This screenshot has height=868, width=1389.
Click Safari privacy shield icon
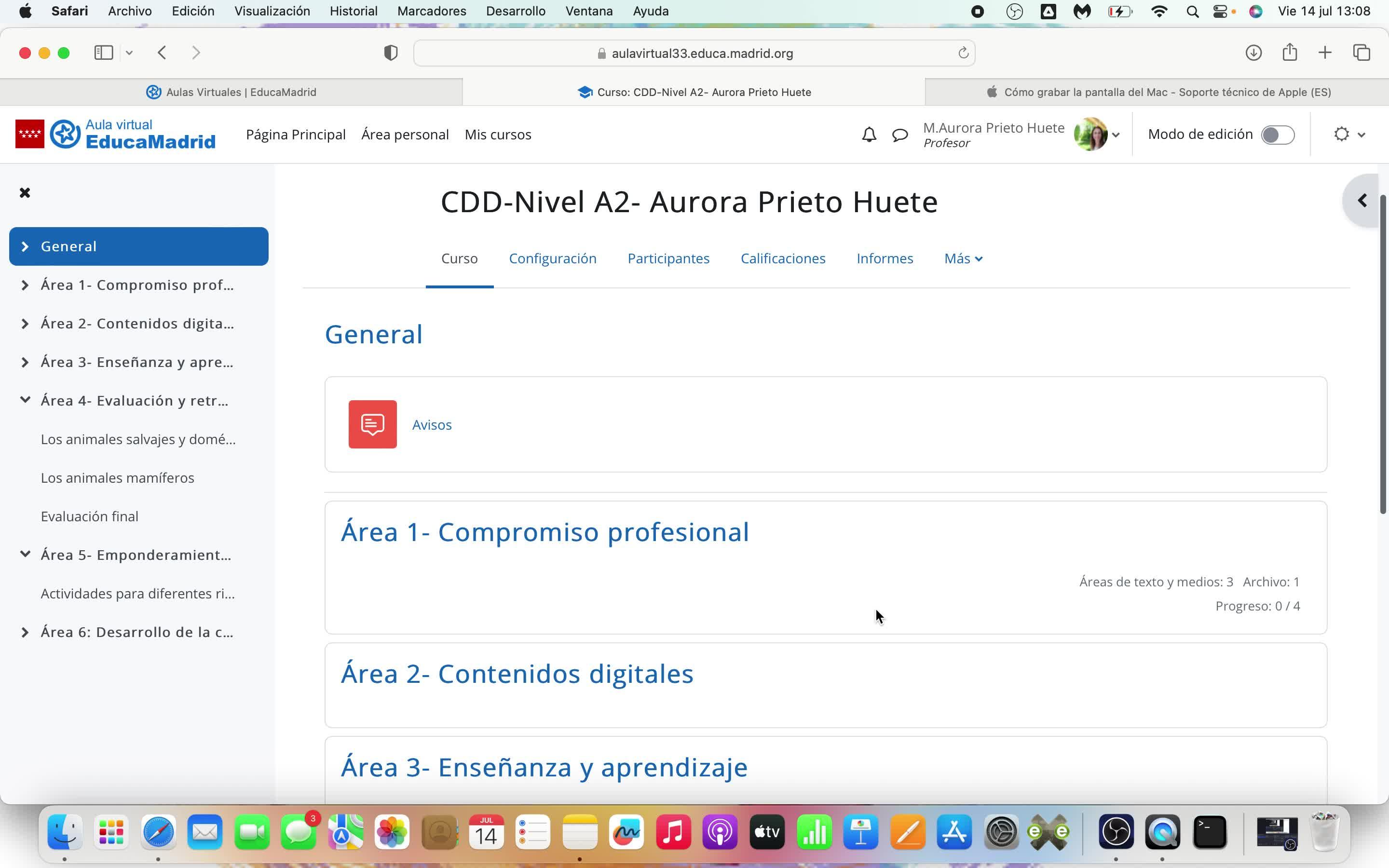pos(390,53)
